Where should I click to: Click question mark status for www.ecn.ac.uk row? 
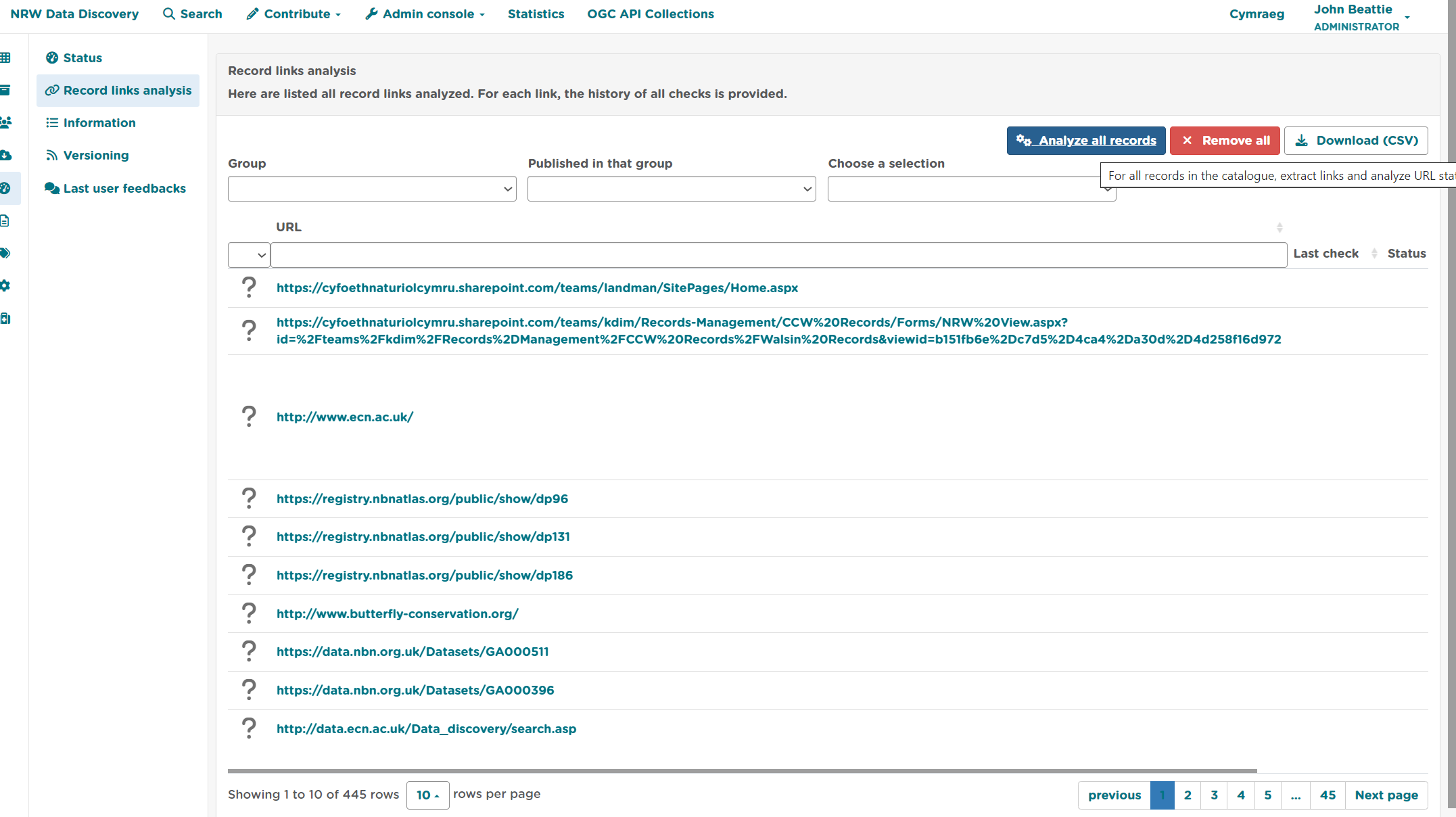point(249,417)
